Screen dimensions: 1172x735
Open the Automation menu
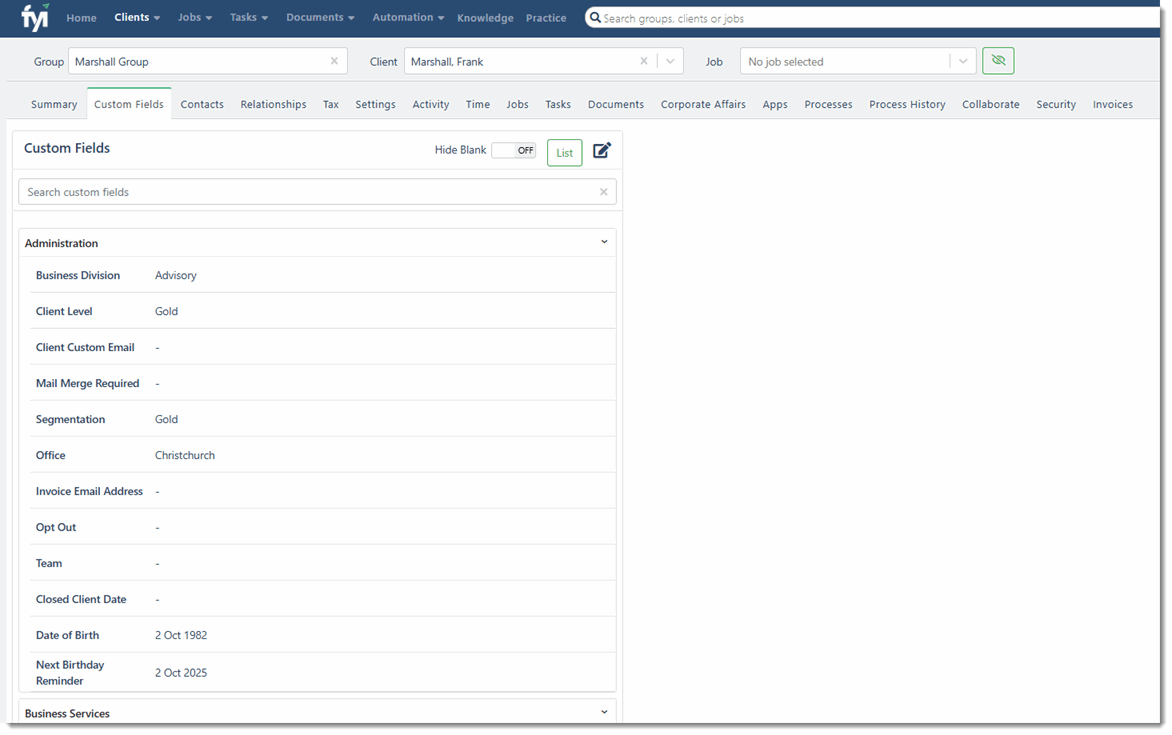(408, 17)
